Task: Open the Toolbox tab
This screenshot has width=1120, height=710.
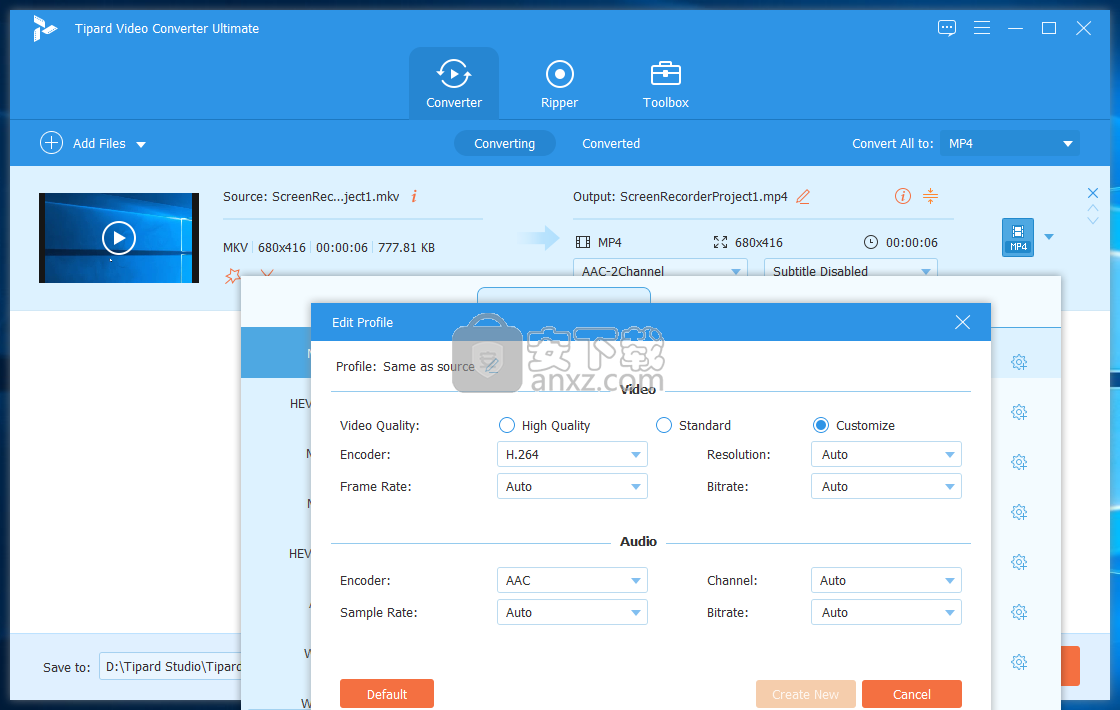Action: [665, 84]
